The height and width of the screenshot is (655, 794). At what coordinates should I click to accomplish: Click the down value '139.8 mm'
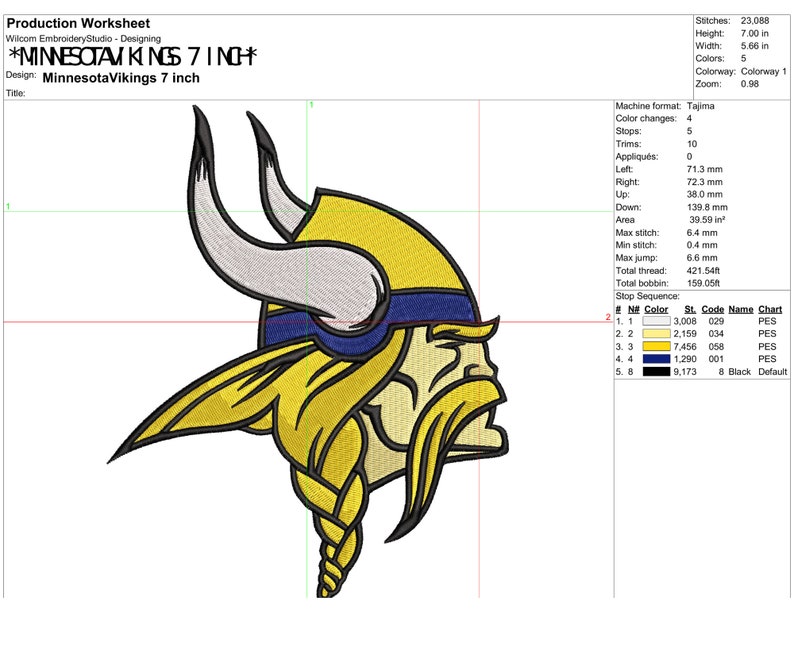pos(707,207)
